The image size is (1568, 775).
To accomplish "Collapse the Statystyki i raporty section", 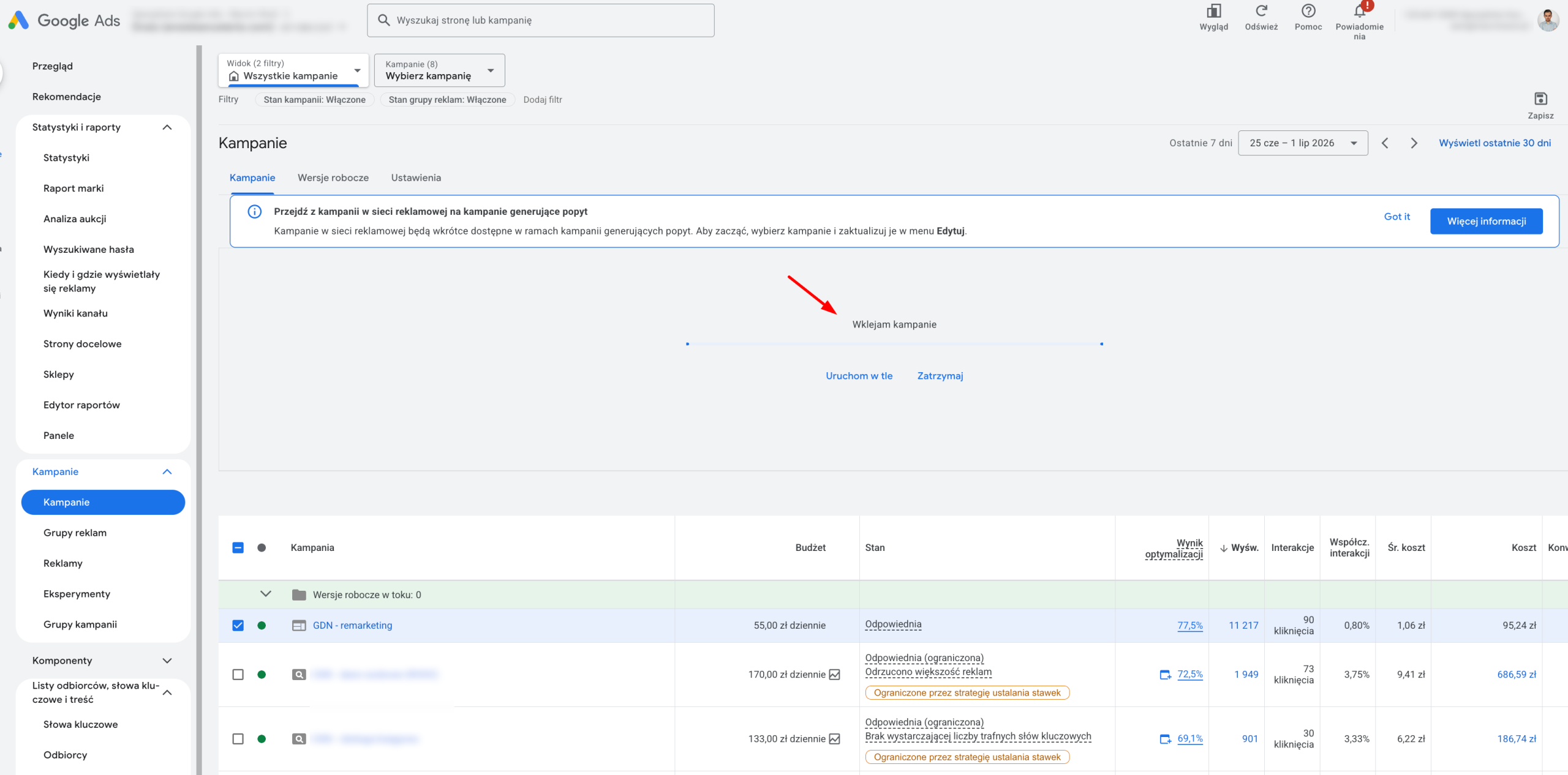I will click(167, 127).
